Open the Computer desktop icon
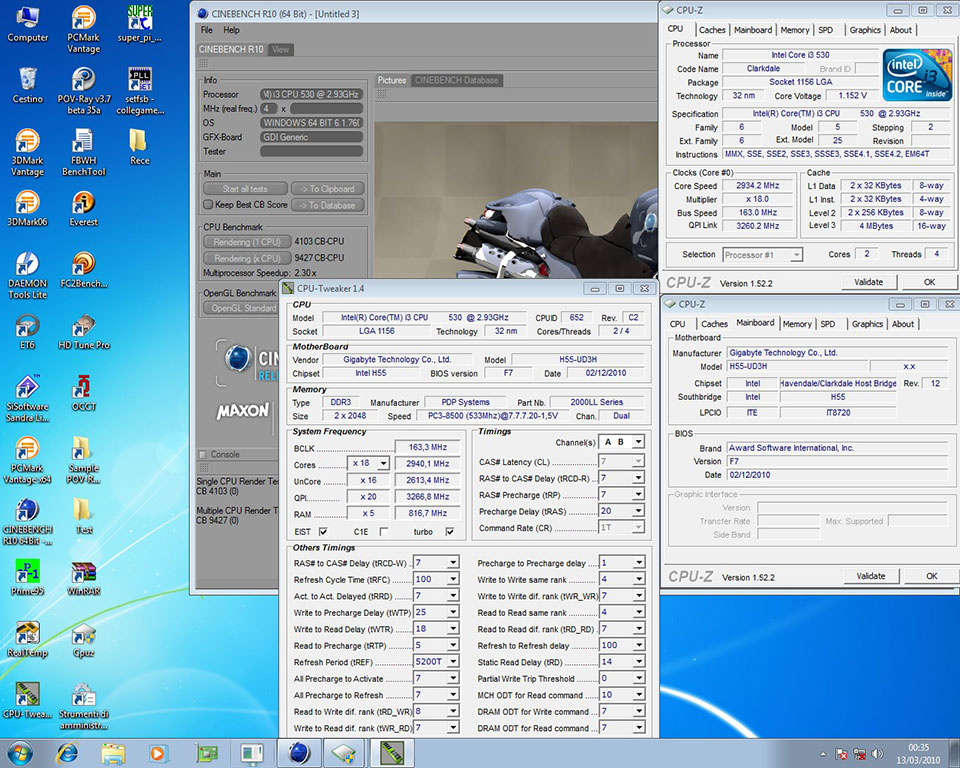The height and width of the screenshot is (768, 960). coord(28,24)
